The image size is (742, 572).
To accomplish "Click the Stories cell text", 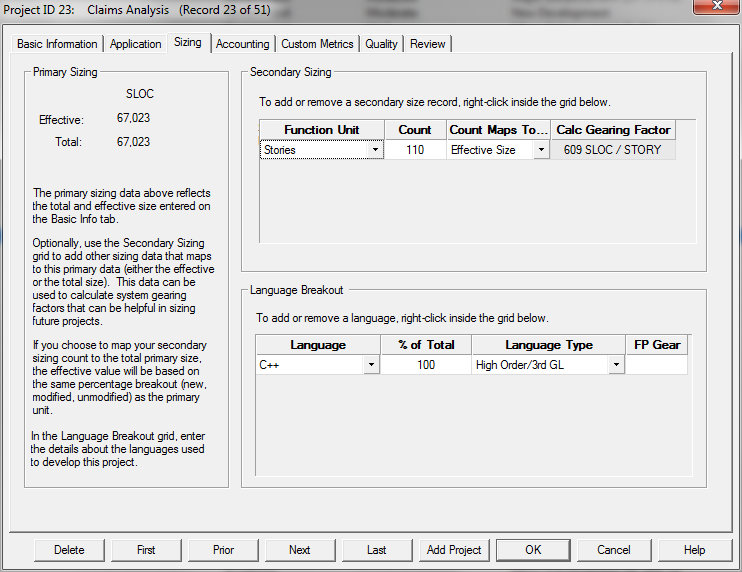I will (280, 150).
